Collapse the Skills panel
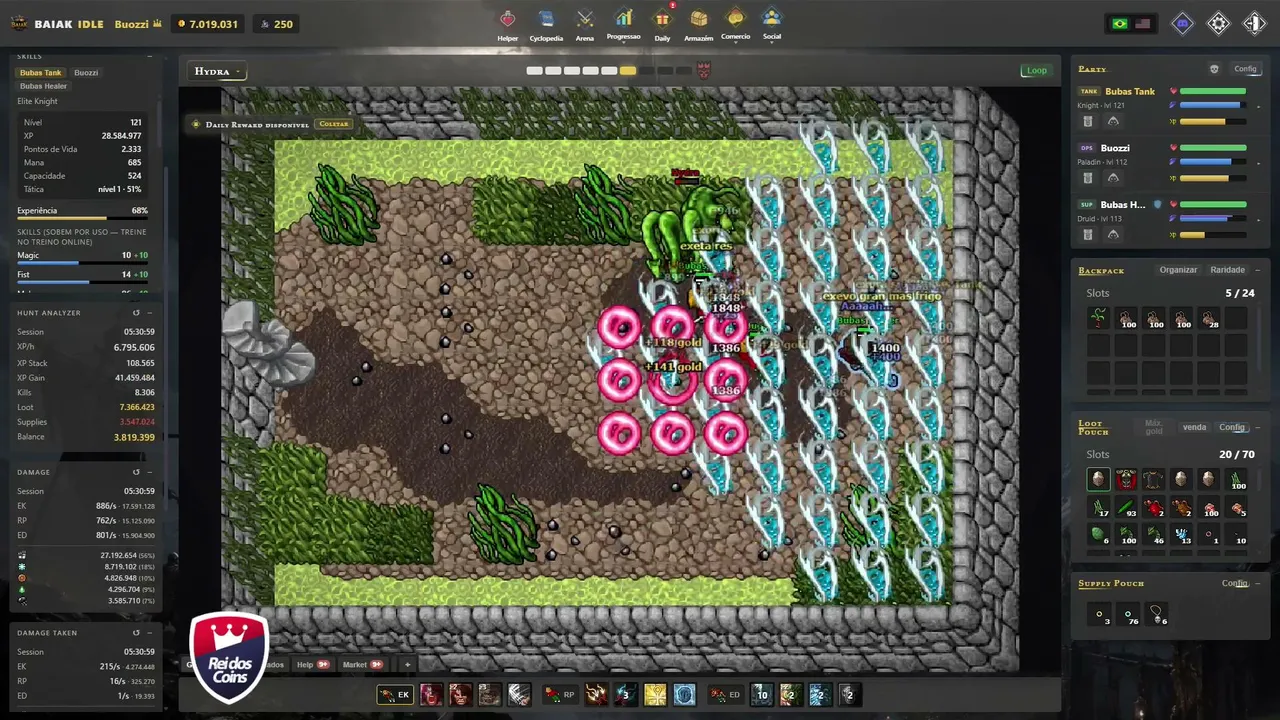The width and height of the screenshot is (1280, 720). point(149,56)
